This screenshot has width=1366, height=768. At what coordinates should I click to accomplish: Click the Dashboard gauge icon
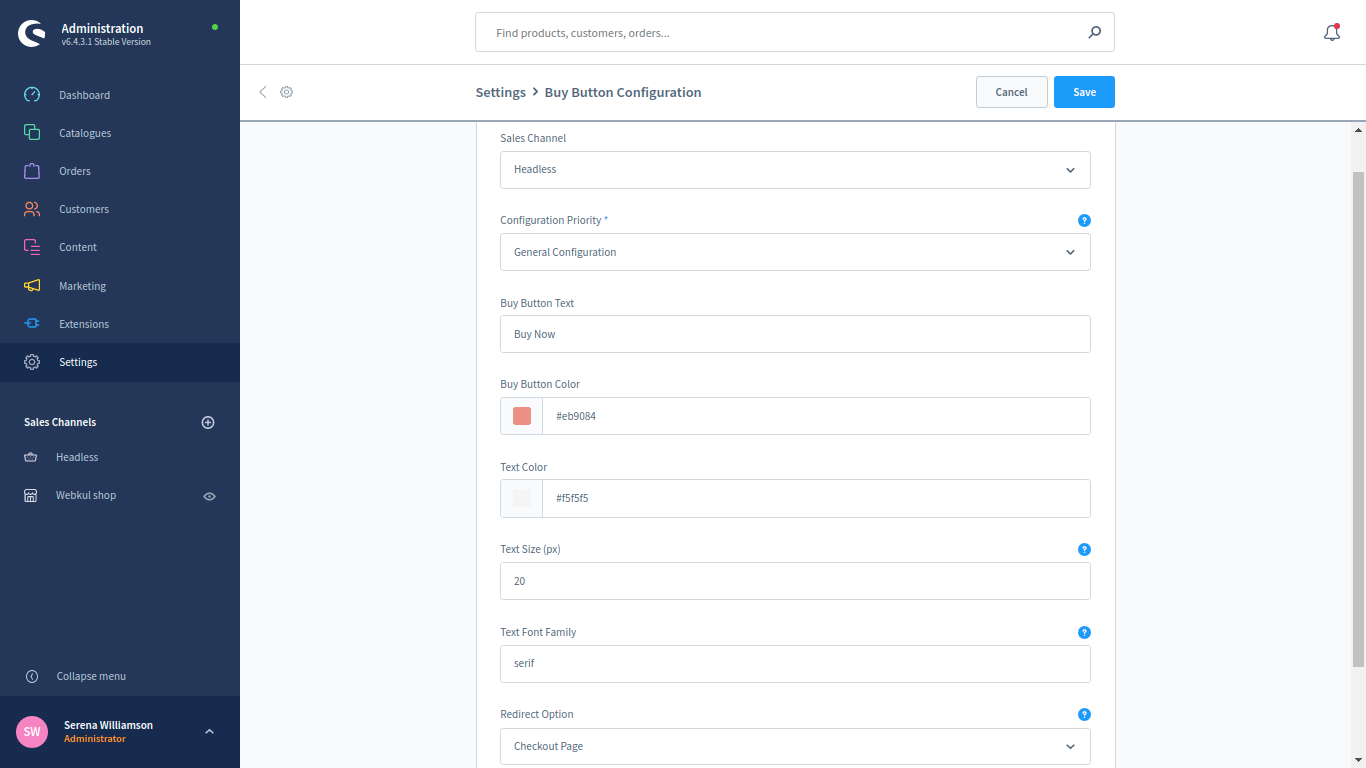[x=32, y=95]
